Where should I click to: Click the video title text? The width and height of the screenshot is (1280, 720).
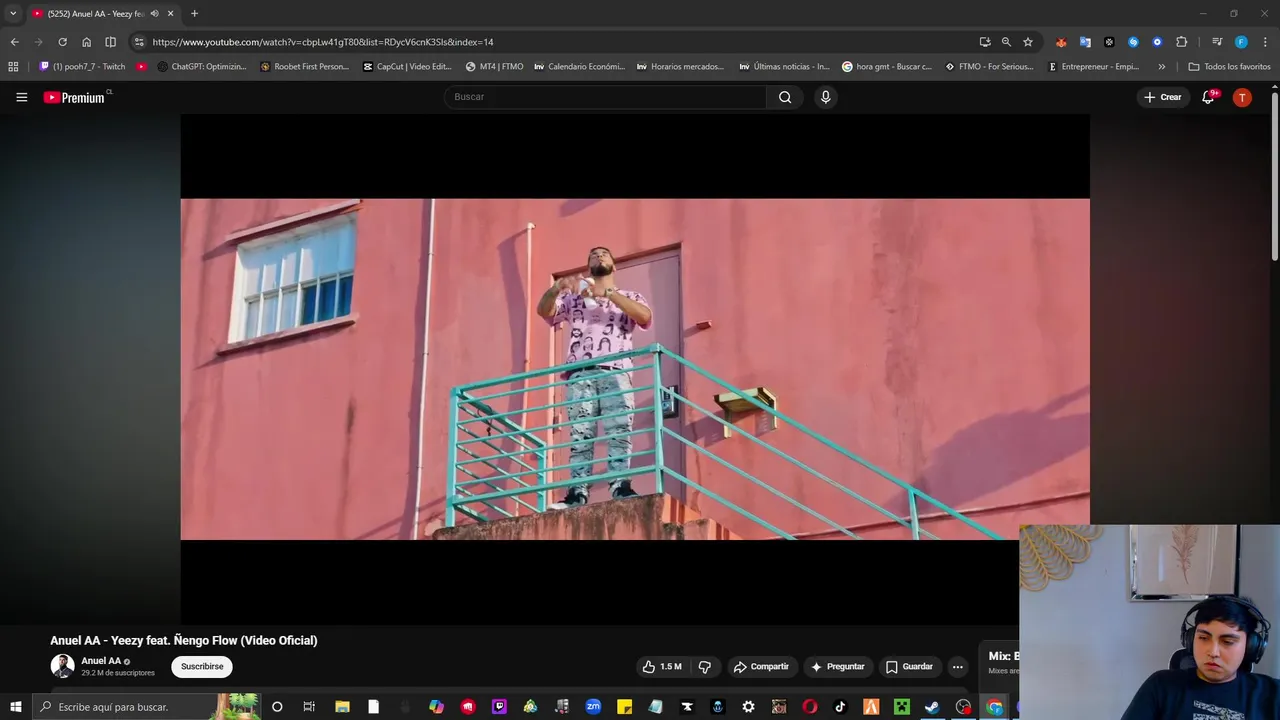tap(184, 640)
